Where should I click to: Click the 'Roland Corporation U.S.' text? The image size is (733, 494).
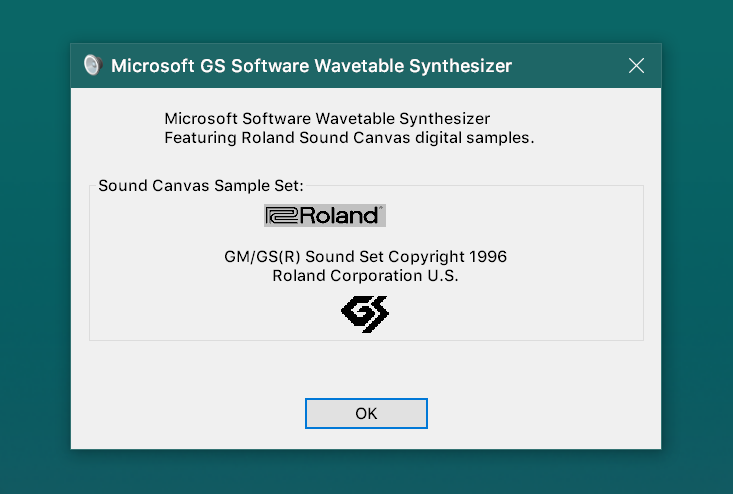click(x=366, y=276)
